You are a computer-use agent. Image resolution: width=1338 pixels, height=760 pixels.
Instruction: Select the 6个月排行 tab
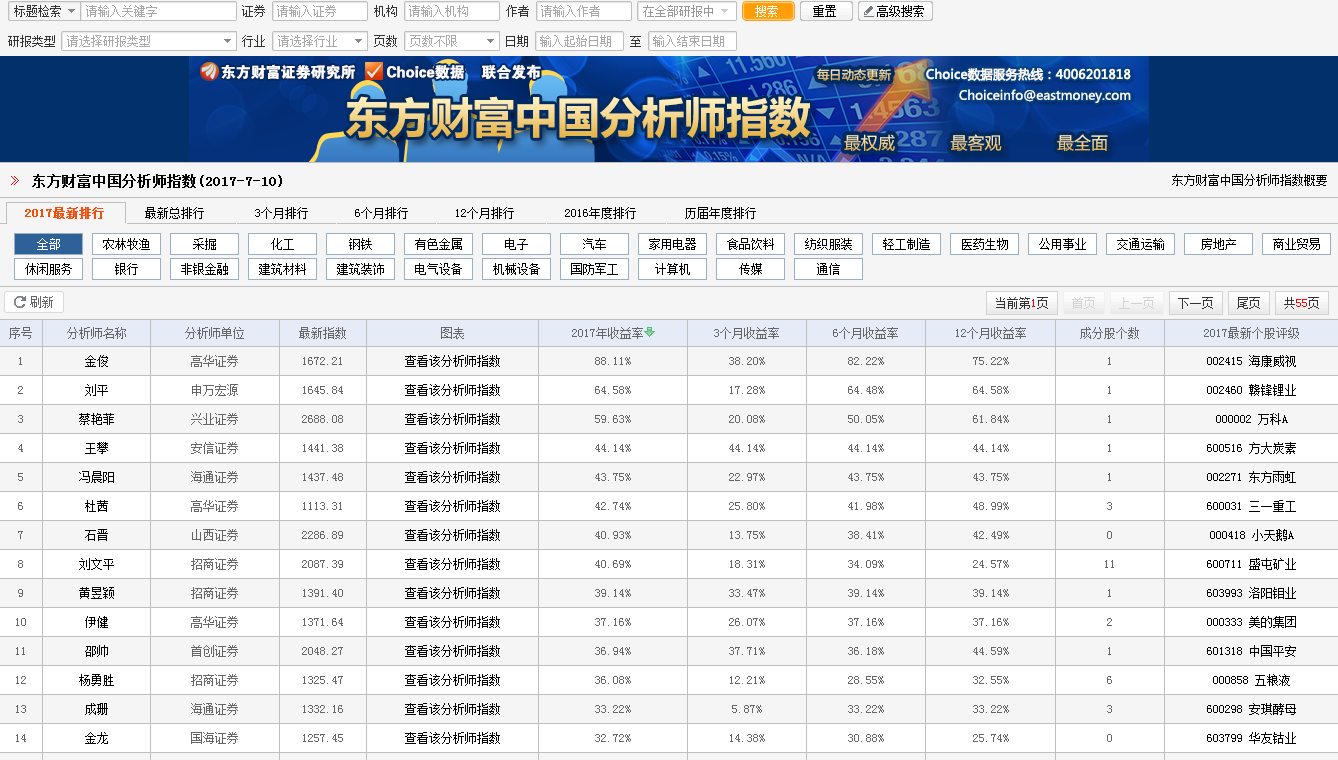click(381, 213)
